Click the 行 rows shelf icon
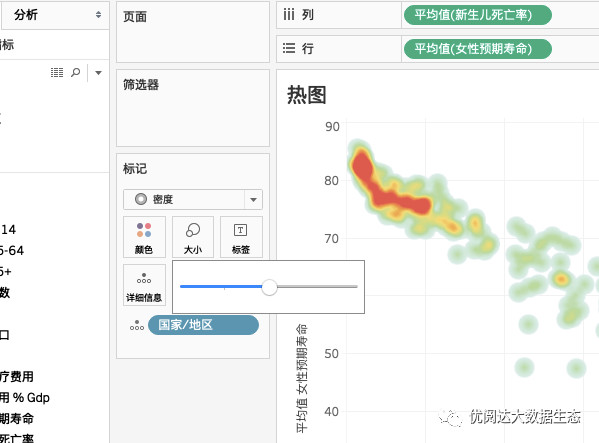 (x=289, y=48)
